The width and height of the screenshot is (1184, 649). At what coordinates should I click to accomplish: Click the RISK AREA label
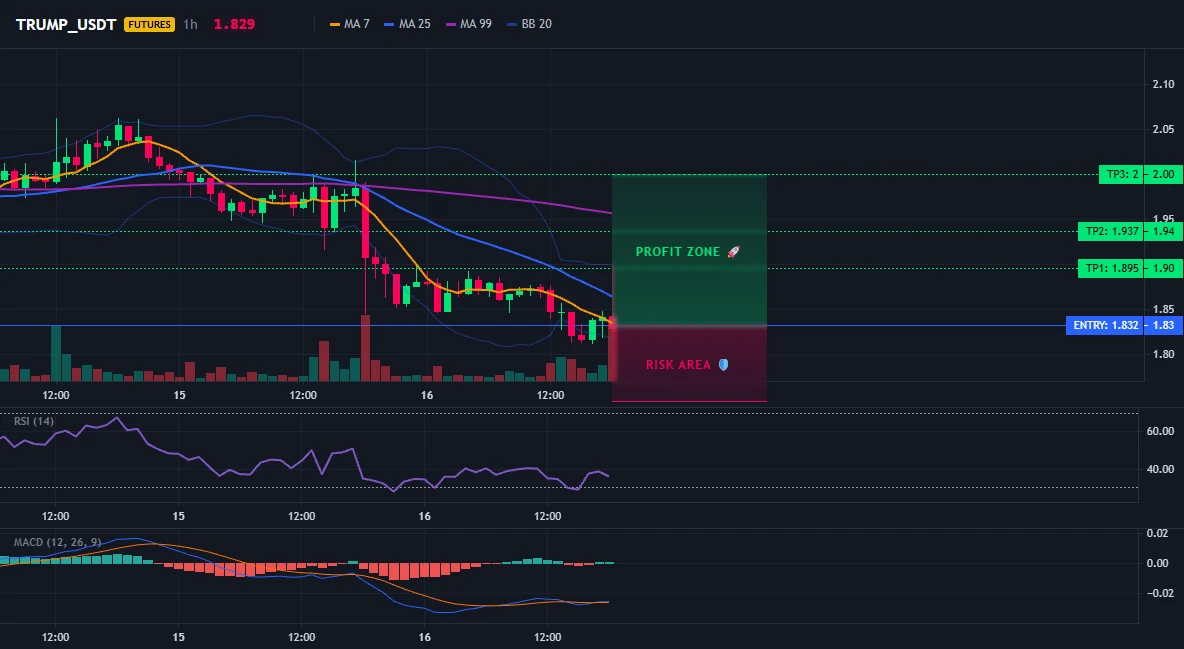click(678, 365)
